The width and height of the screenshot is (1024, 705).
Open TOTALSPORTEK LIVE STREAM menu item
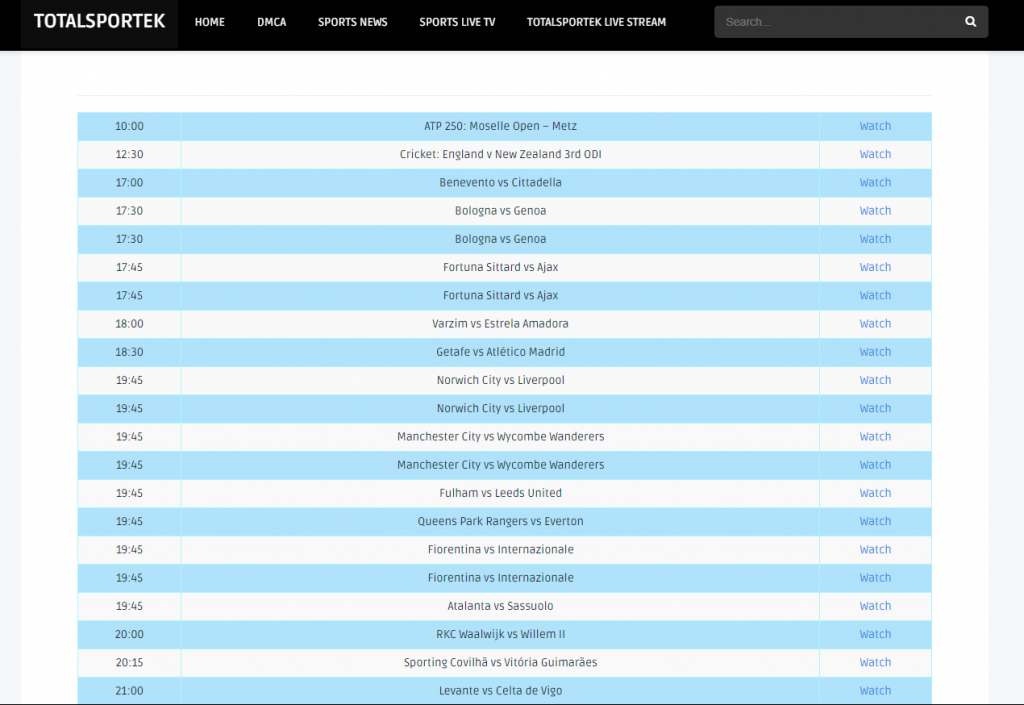[x=596, y=22]
